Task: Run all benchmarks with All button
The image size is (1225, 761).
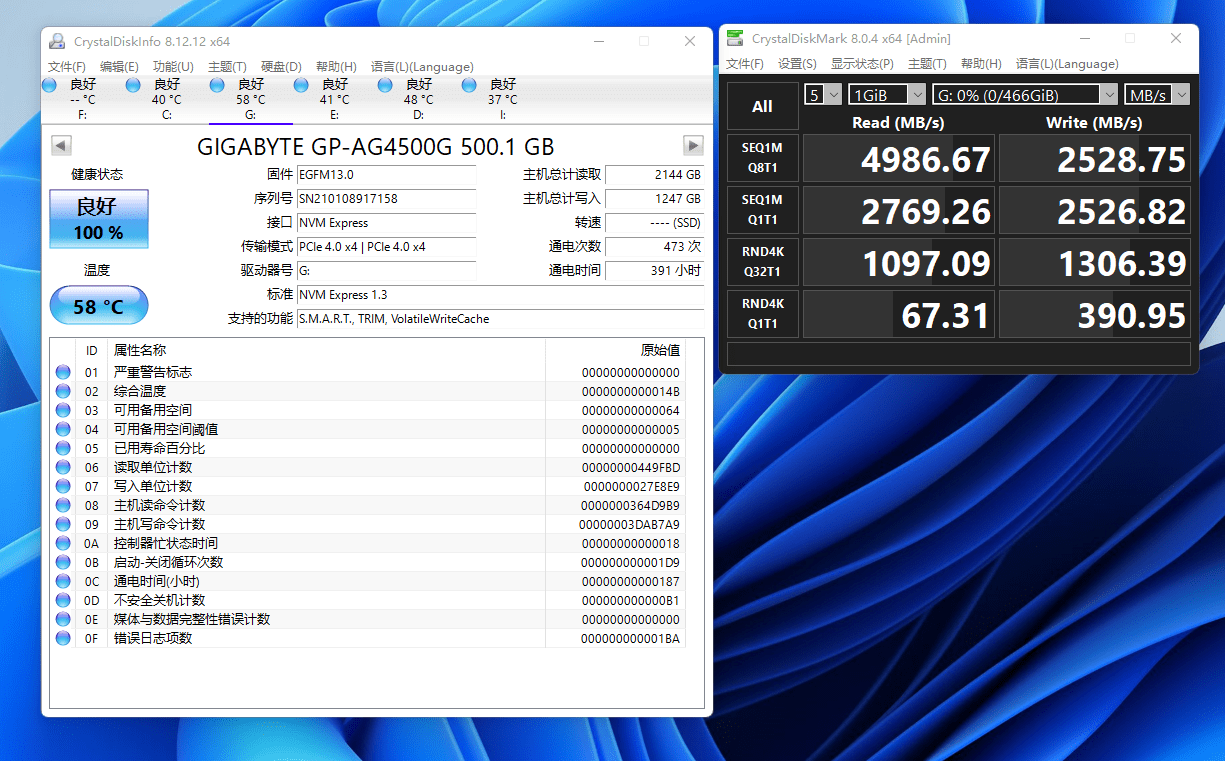Action: pyautogui.click(x=762, y=106)
